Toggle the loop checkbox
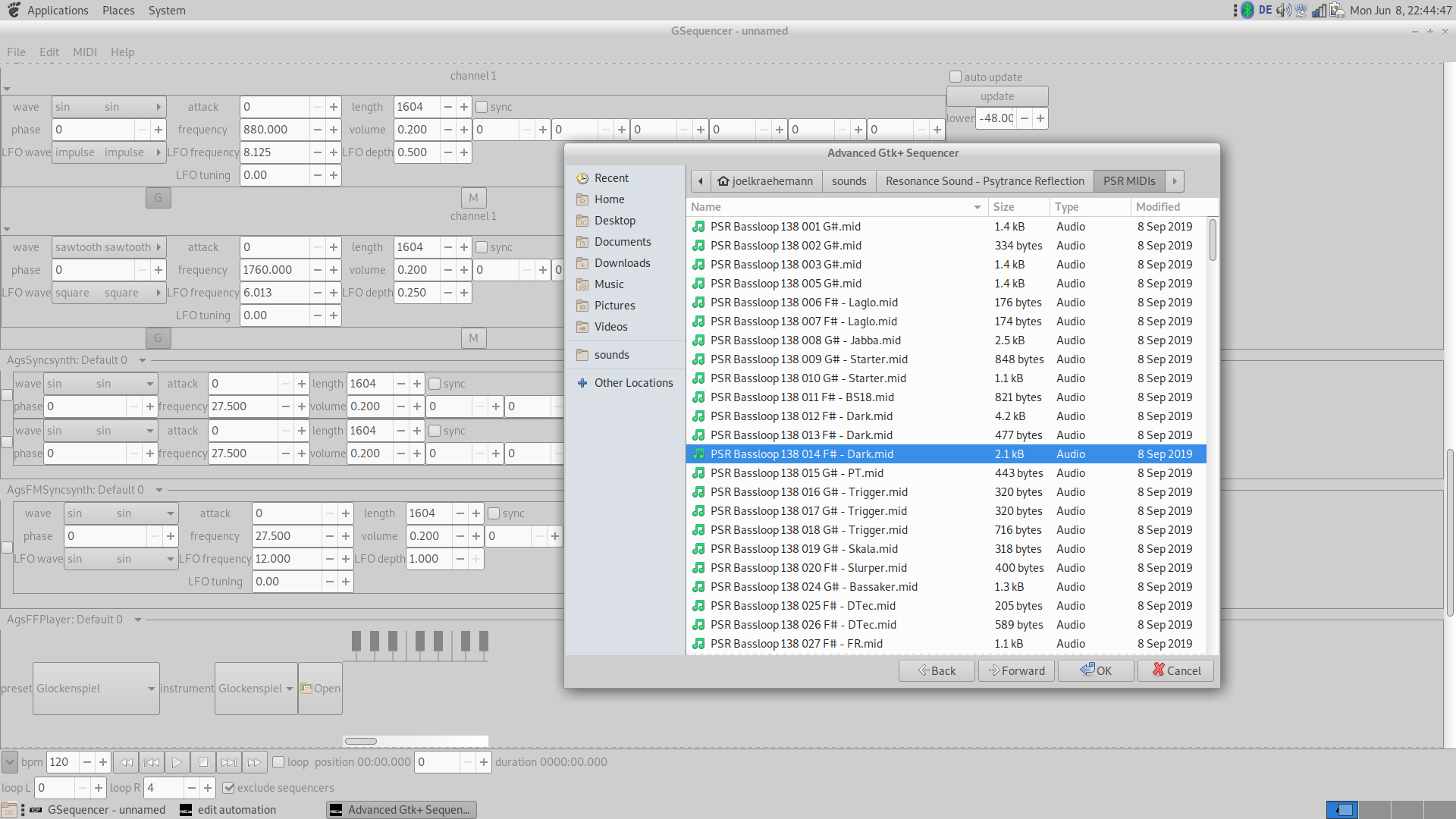Viewport: 1456px width, 819px height. point(278,762)
